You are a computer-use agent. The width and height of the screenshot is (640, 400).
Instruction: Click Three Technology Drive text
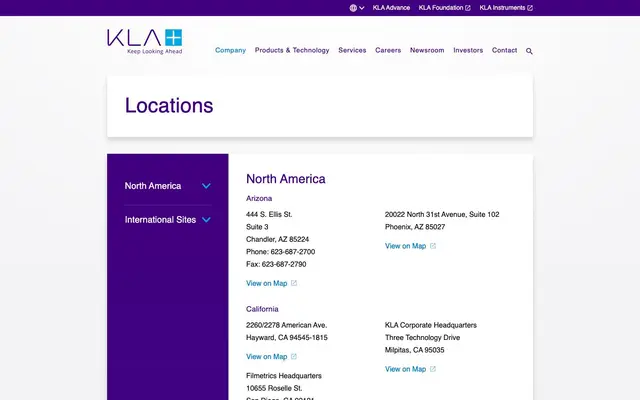pos(422,338)
